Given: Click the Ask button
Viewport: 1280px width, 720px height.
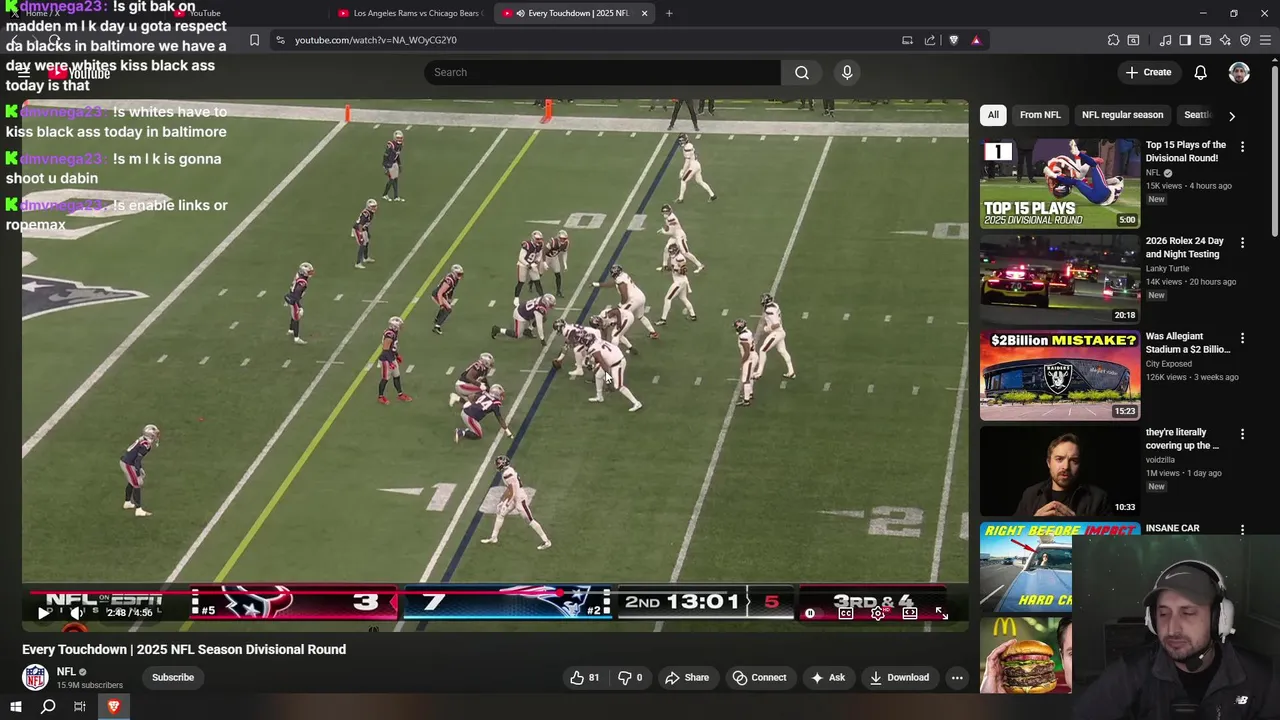Looking at the screenshot, I should point(828,677).
